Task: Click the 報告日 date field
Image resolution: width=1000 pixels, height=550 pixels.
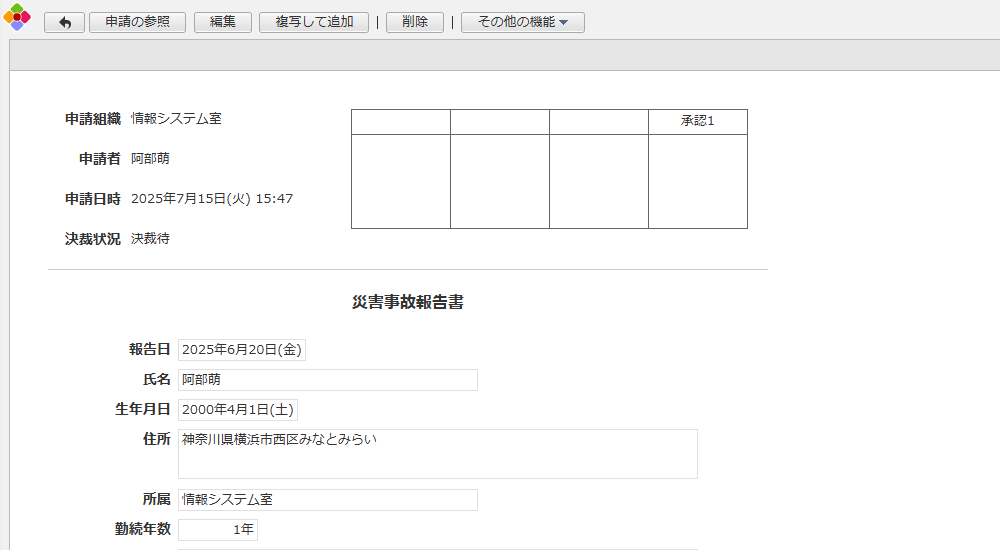Action: [241, 350]
